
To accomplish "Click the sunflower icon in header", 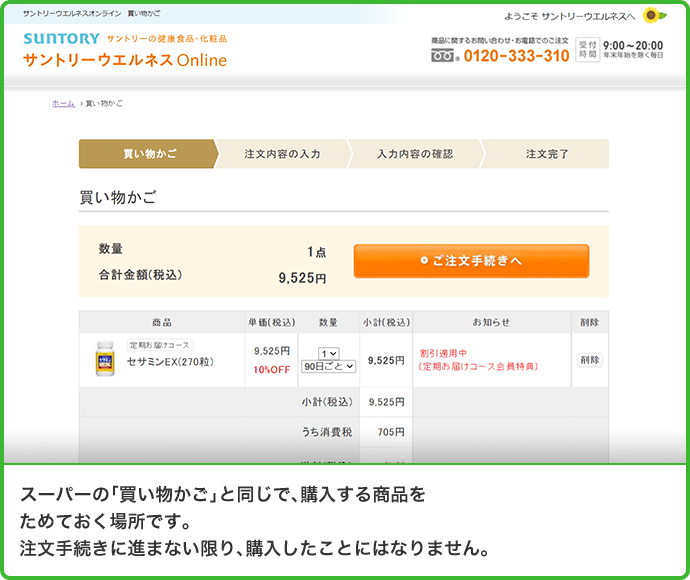I will pos(654,15).
